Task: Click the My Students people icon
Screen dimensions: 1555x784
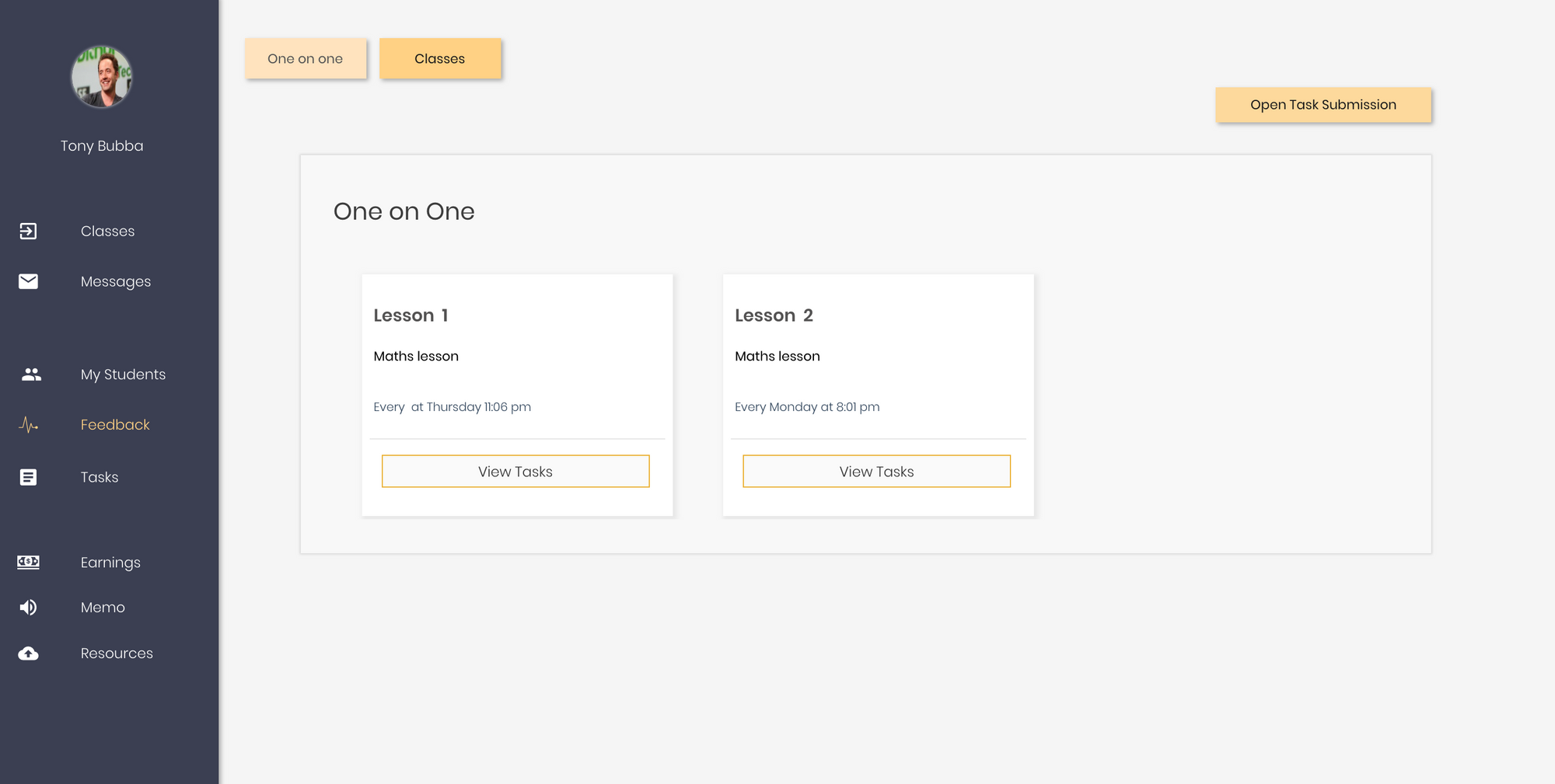Action: [x=31, y=375]
